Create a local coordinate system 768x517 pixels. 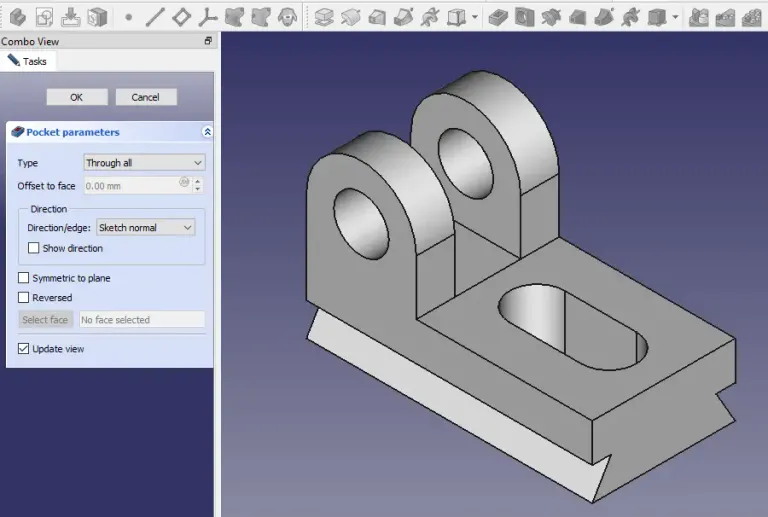207,17
